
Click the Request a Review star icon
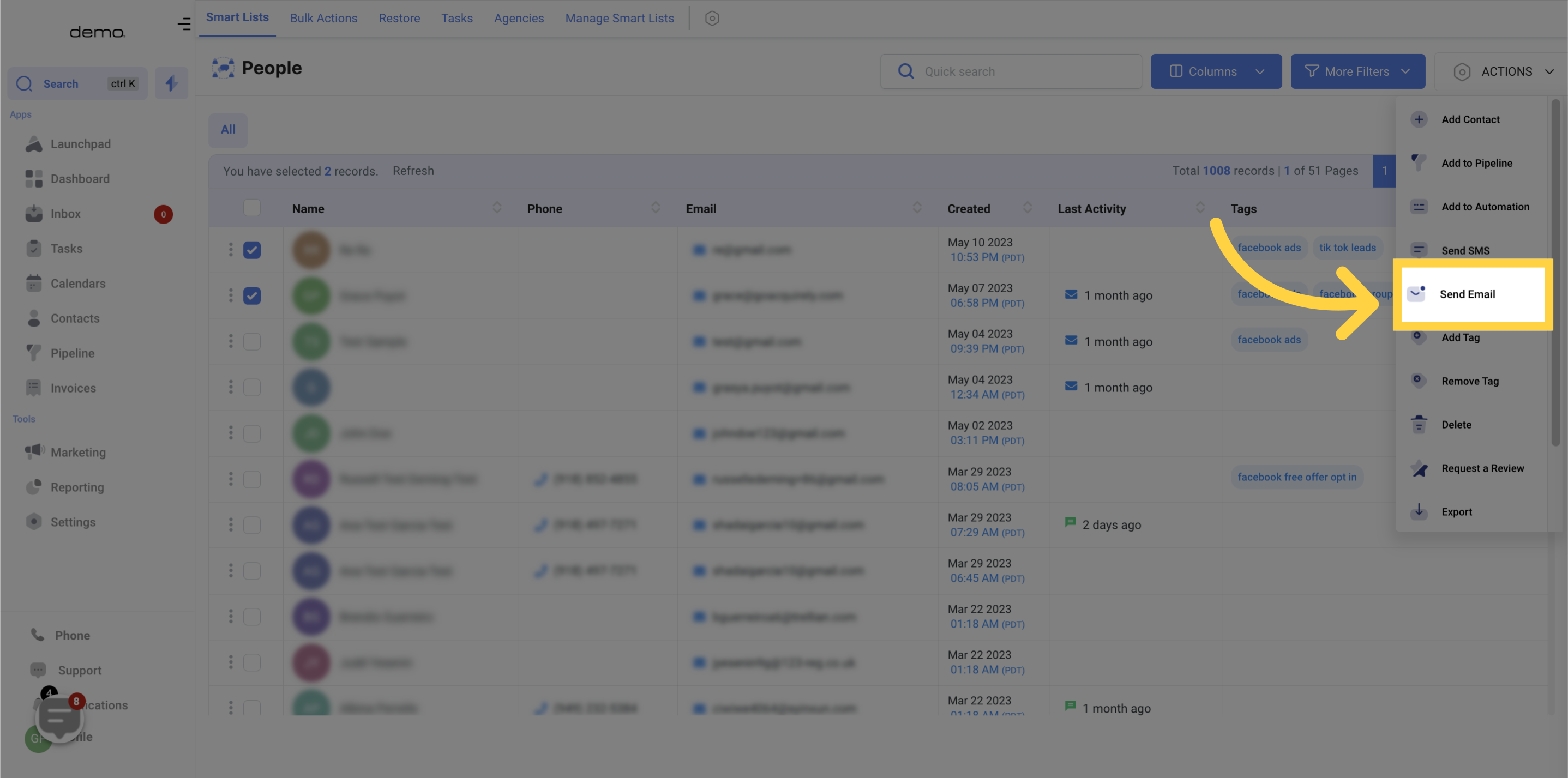1418,468
